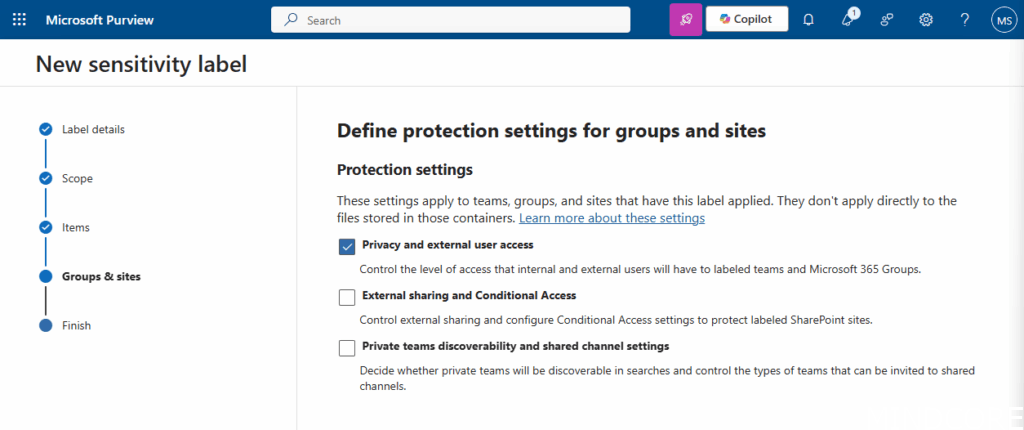Select the Groups & sites step

click(101, 276)
